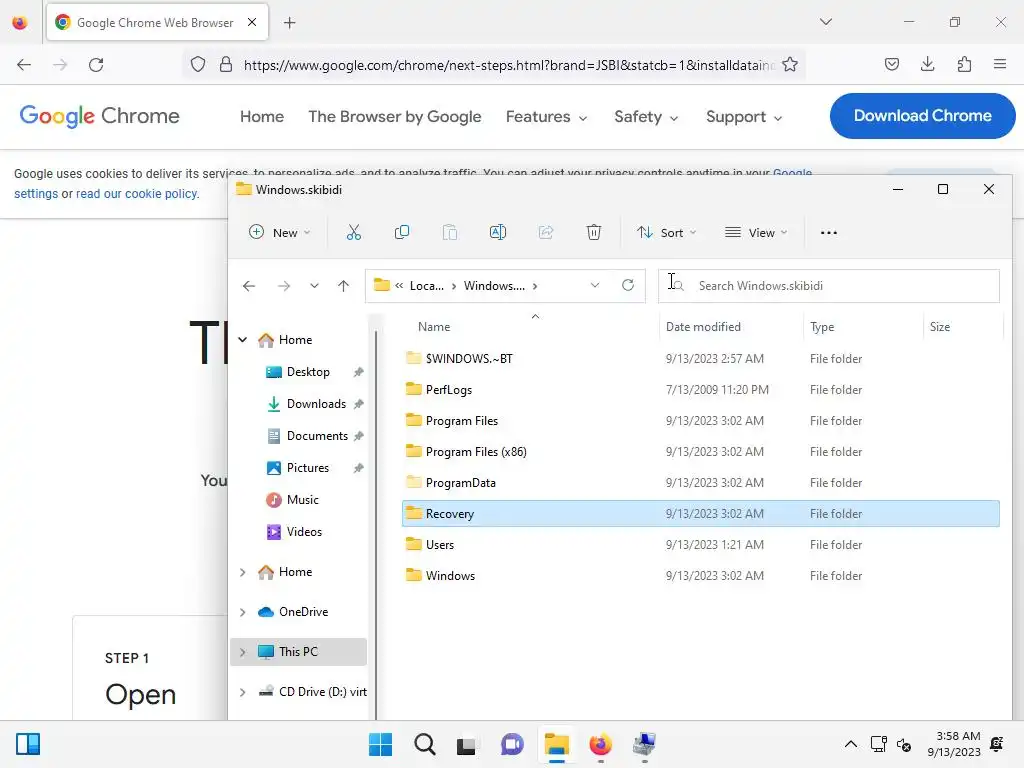This screenshot has height=768, width=1024.
Task: Select the Program Files (x86) folder
Action: [700, 452]
